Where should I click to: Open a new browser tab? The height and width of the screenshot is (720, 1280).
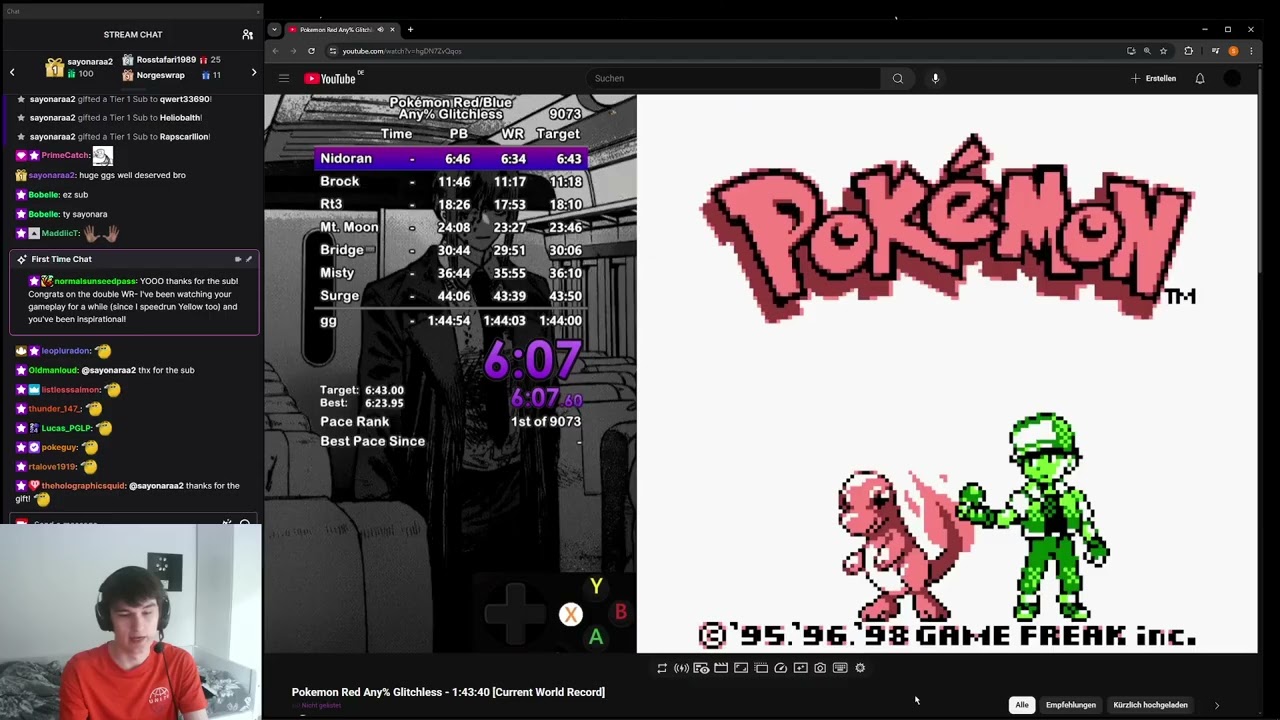tap(410, 29)
